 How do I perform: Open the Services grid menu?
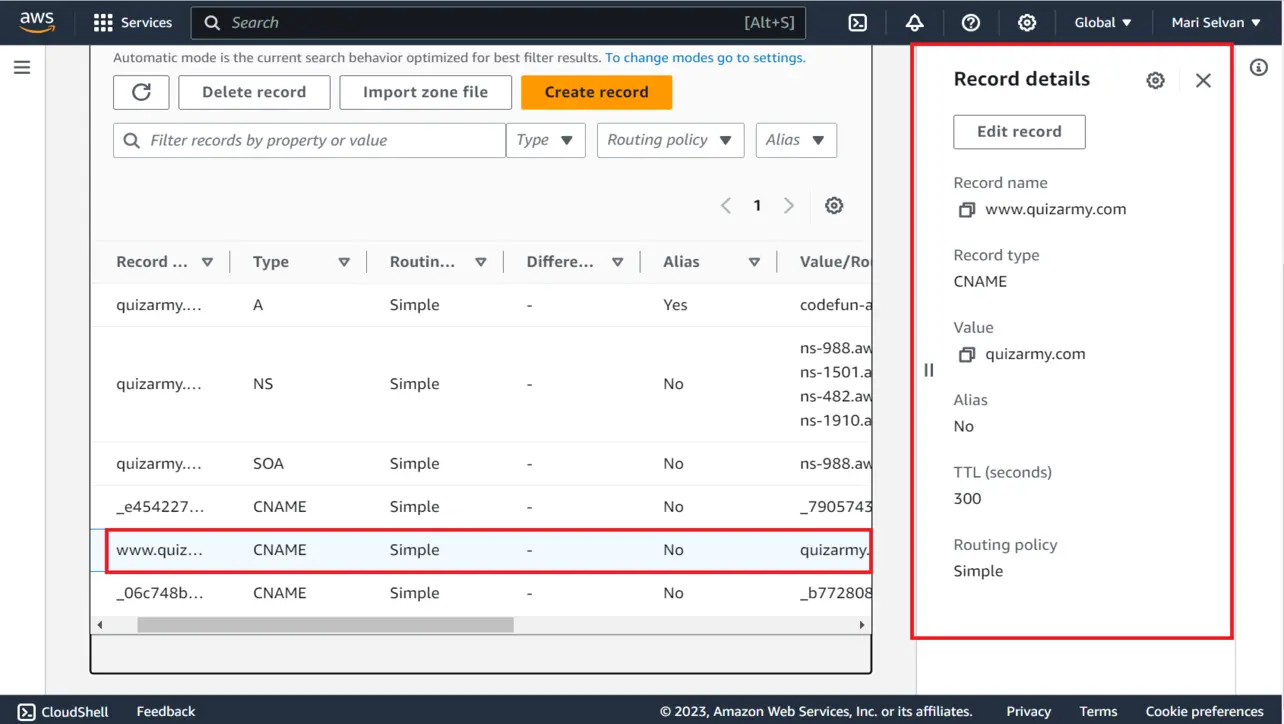click(132, 22)
